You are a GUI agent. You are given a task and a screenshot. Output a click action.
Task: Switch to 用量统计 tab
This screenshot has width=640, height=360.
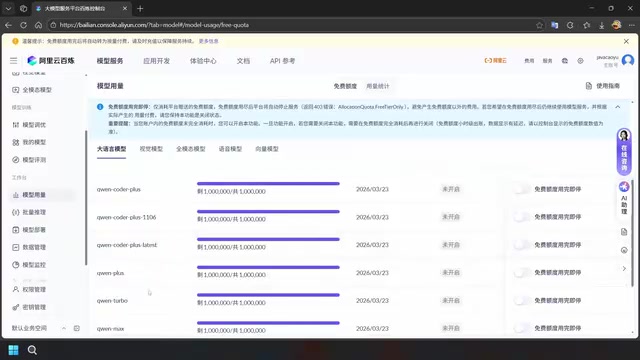378,86
